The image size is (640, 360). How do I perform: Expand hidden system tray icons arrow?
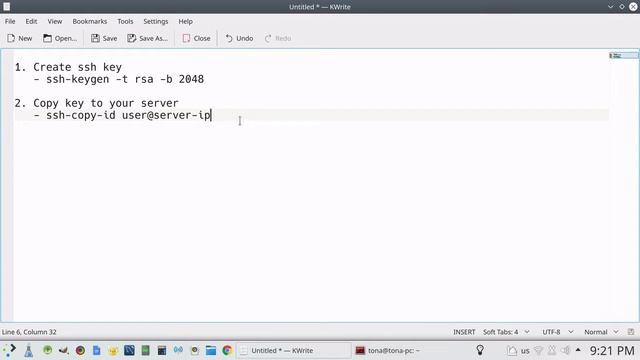(x=578, y=350)
